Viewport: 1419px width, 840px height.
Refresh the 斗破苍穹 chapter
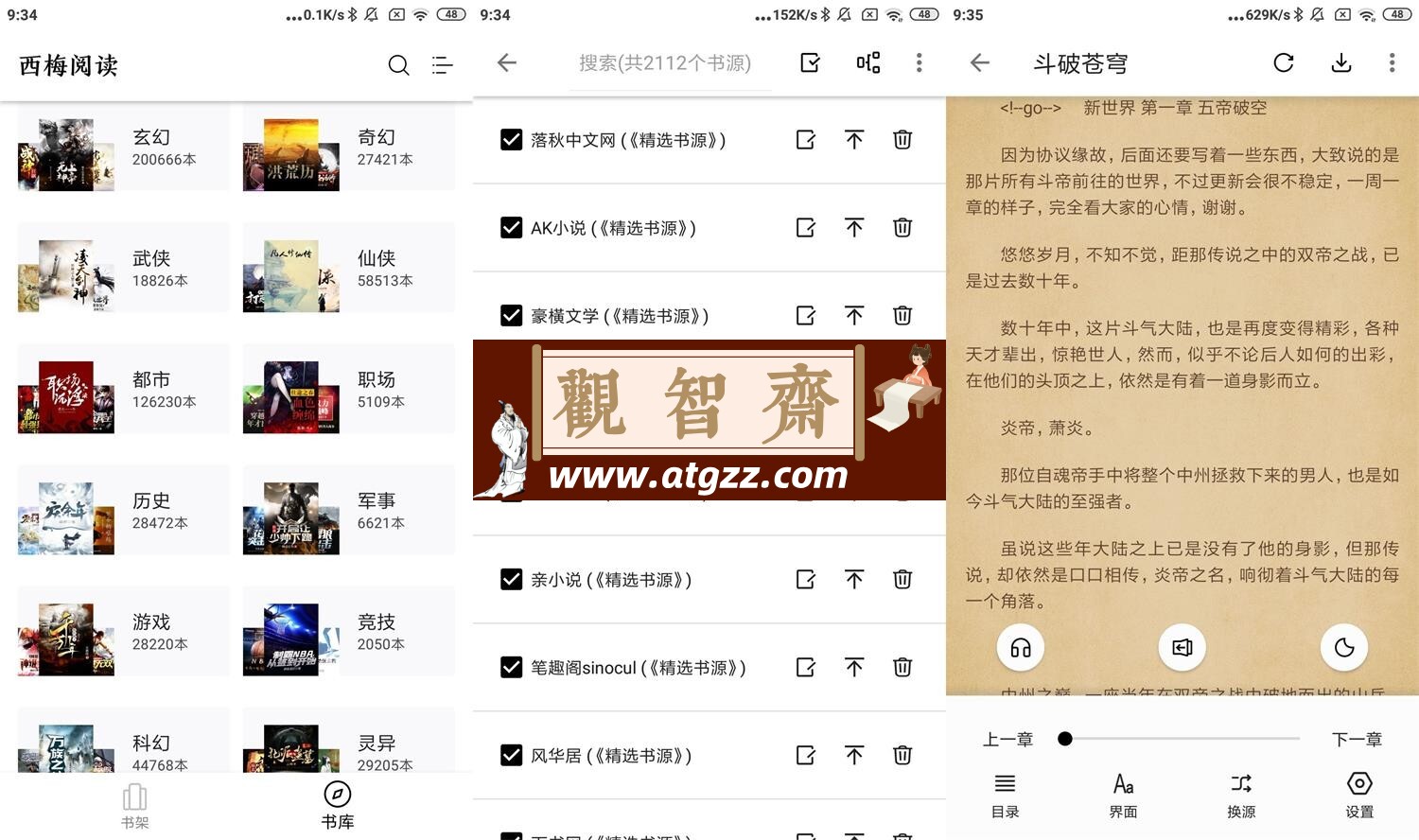(x=1284, y=62)
